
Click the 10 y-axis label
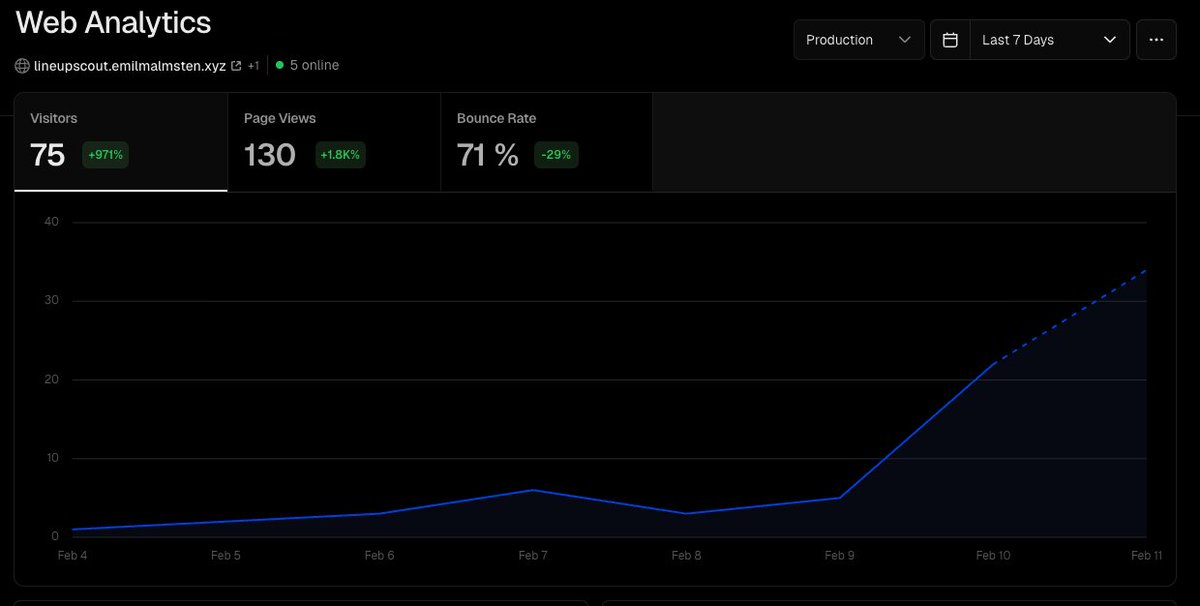click(52, 459)
